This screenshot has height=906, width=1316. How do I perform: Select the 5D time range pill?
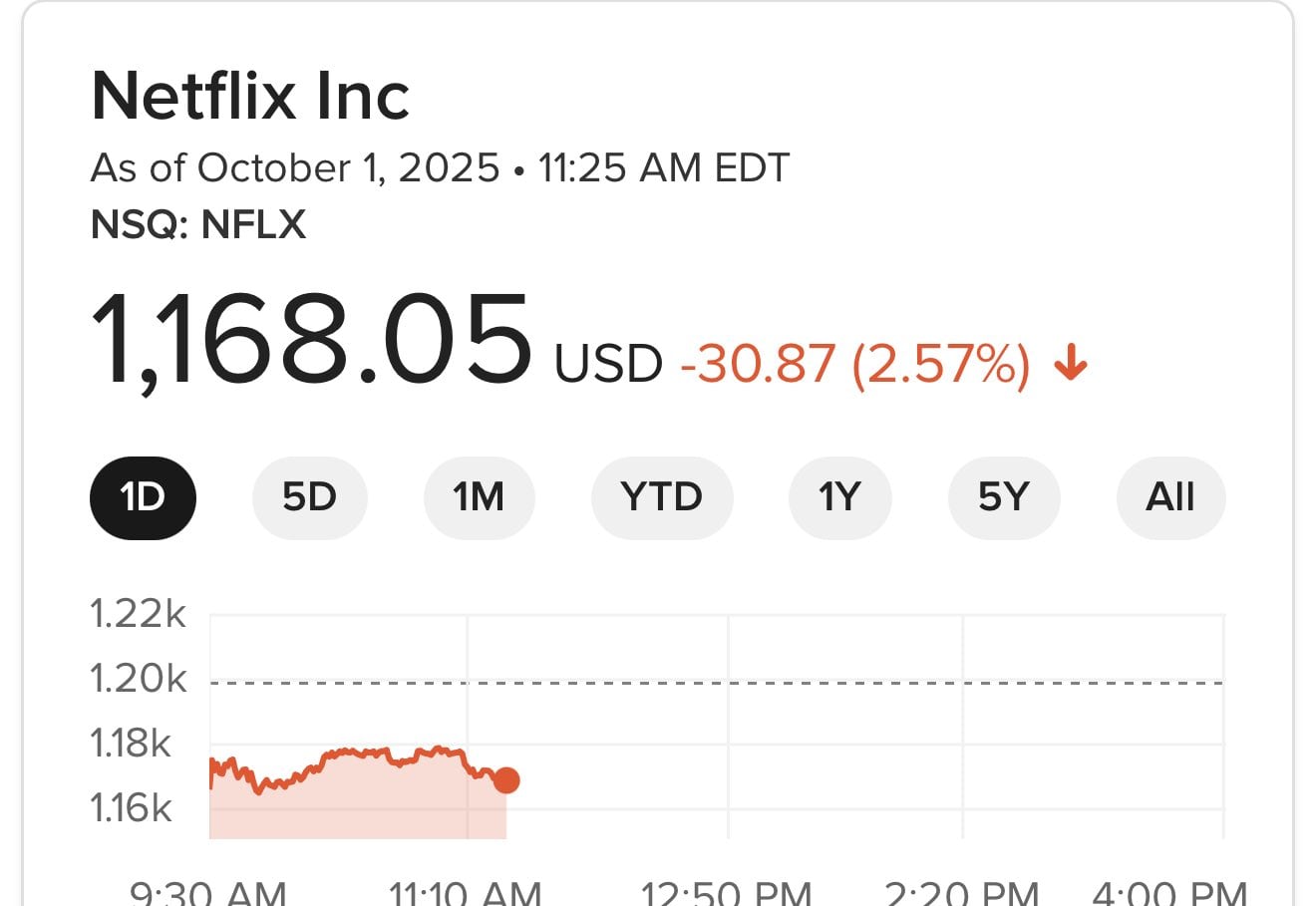point(309,497)
